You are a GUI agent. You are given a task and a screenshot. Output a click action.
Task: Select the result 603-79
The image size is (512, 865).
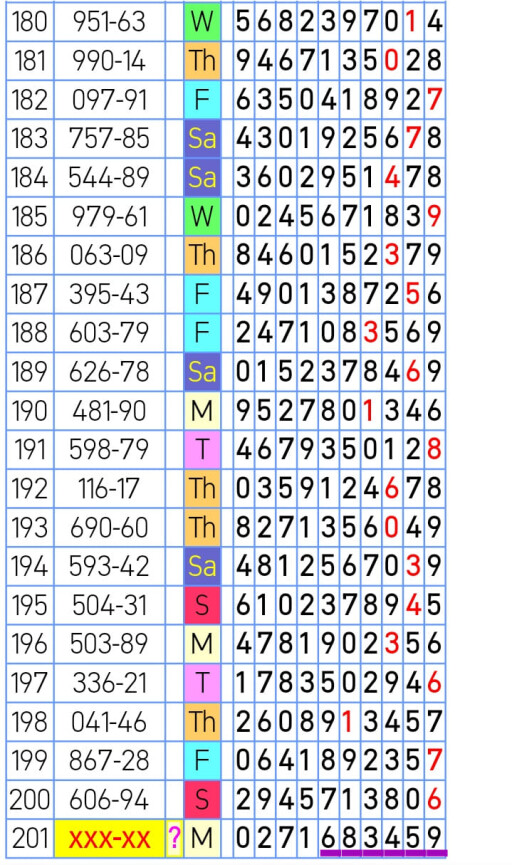pos(110,333)
